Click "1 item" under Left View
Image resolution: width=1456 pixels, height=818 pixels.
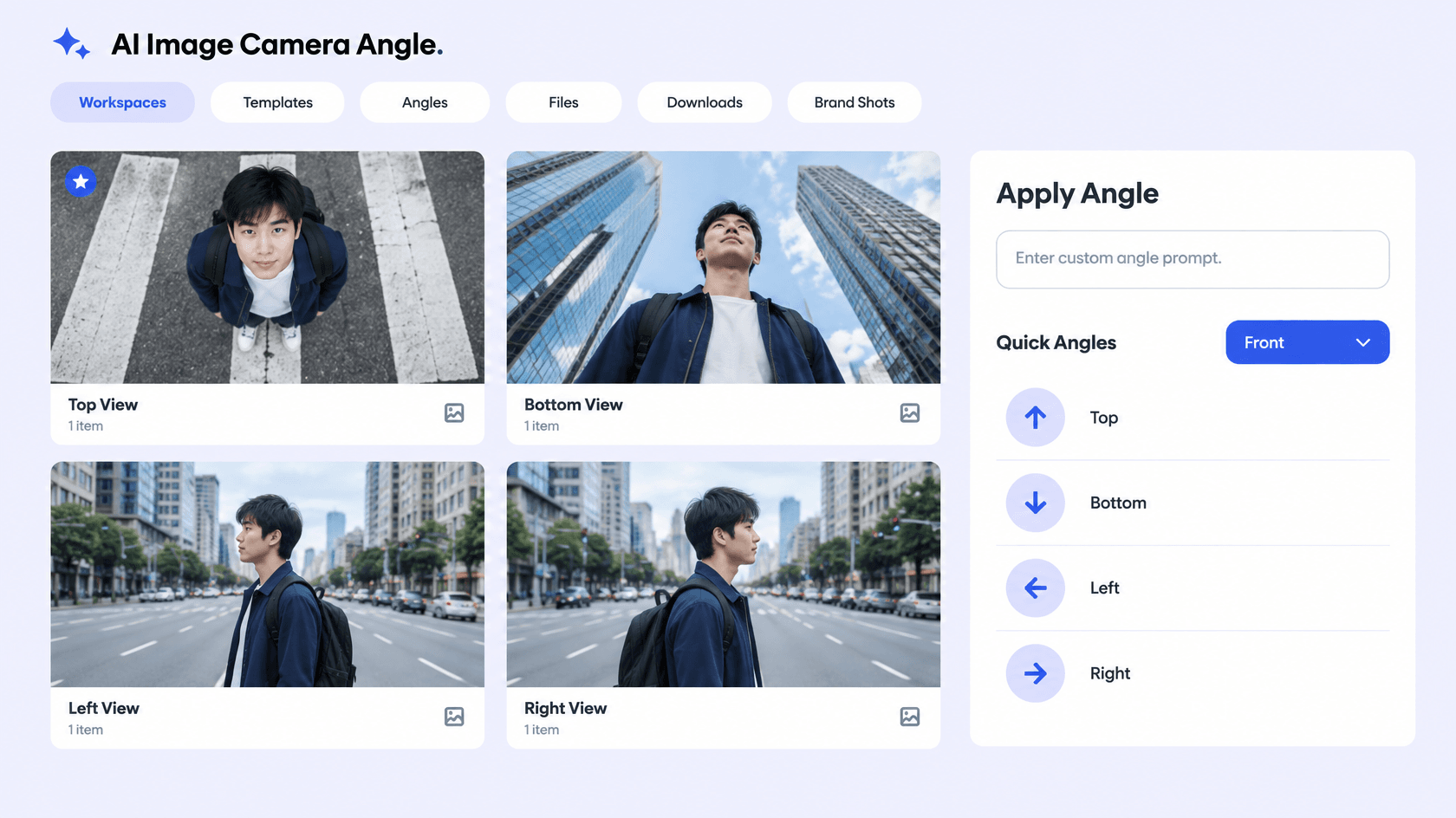(86, 730)
